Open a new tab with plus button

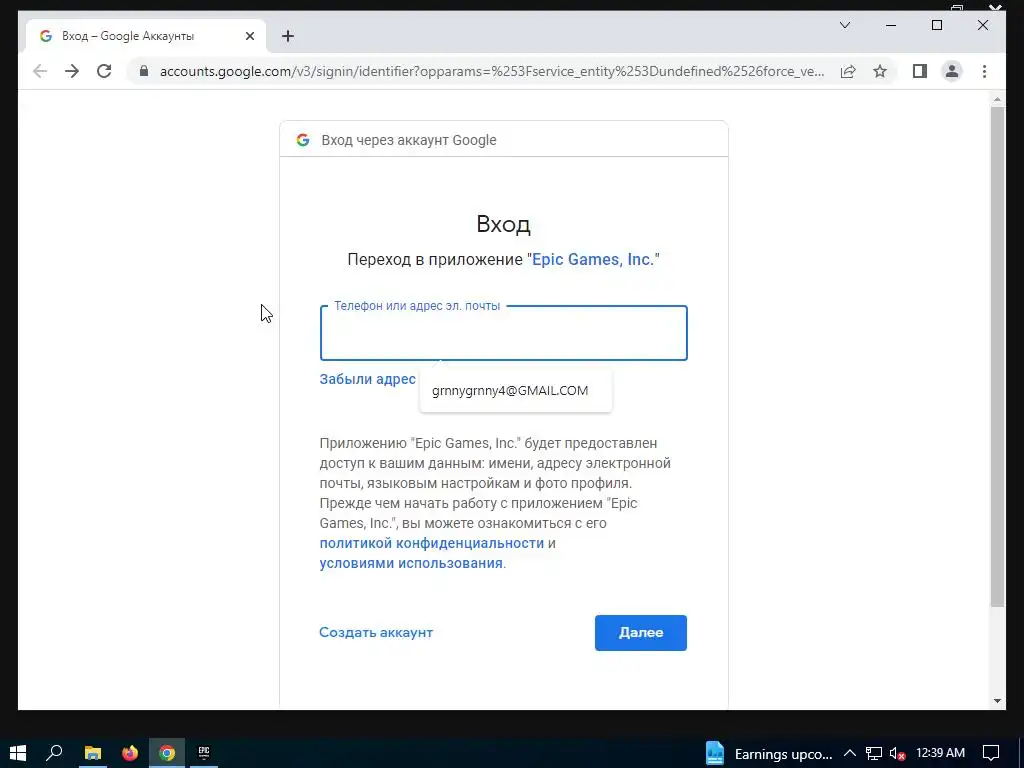point(287,36)
